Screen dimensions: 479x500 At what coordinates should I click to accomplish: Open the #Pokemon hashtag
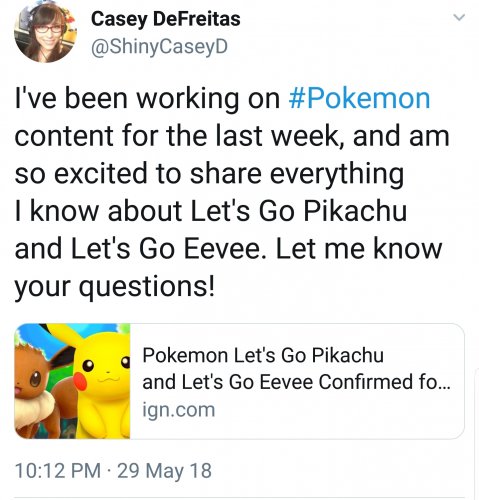tap(359, 99)
